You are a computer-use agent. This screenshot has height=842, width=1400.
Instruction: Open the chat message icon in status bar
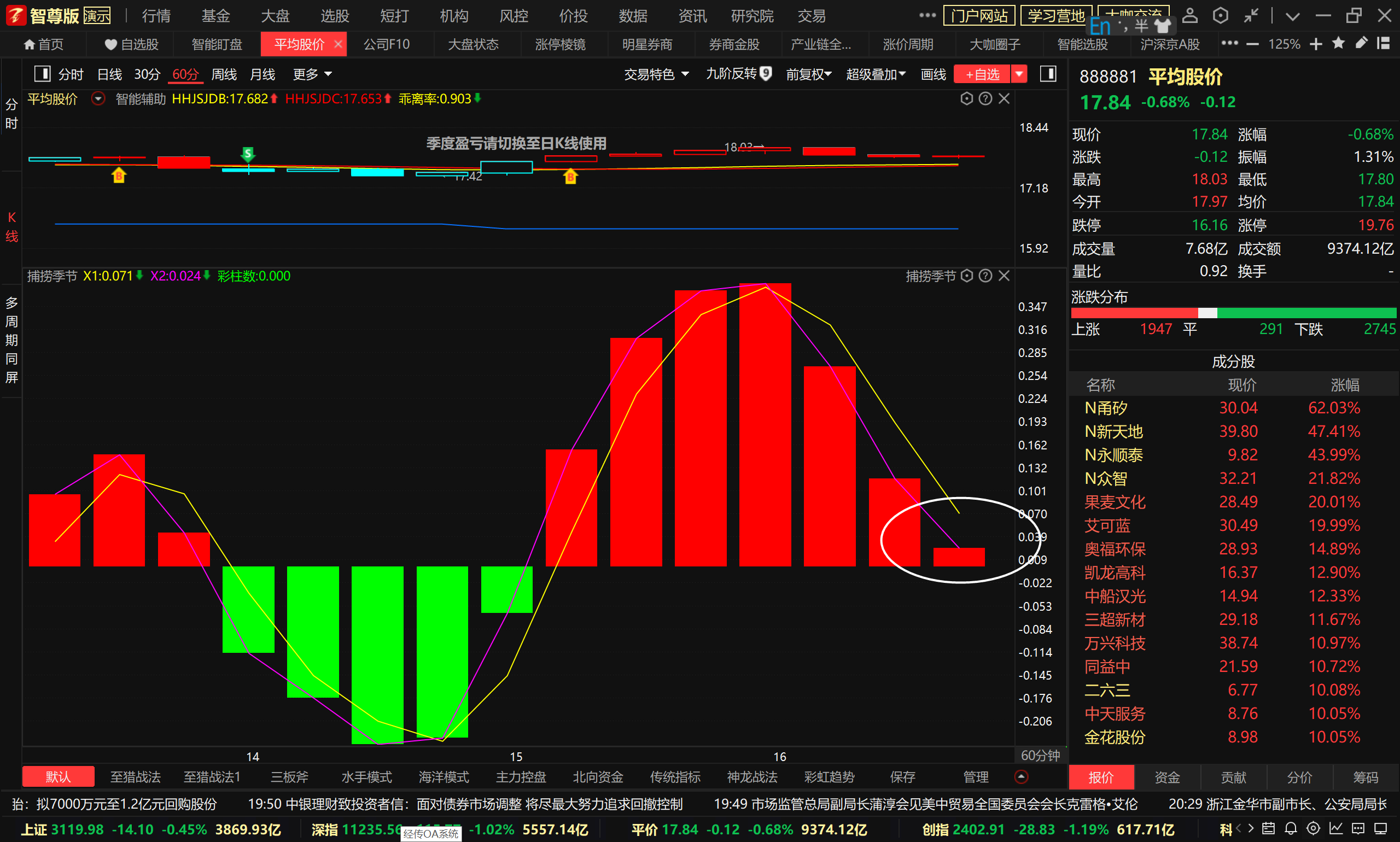(x=1358, y=829)
